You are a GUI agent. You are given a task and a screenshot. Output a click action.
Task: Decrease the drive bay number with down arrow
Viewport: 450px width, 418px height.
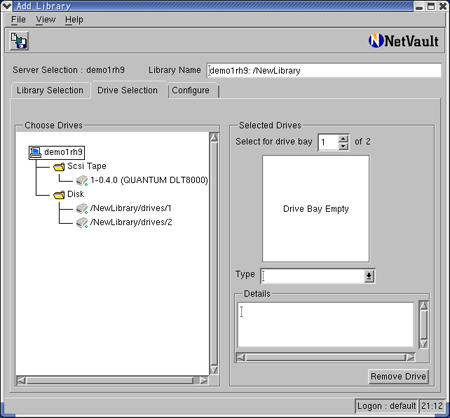[x=343, y=146]
